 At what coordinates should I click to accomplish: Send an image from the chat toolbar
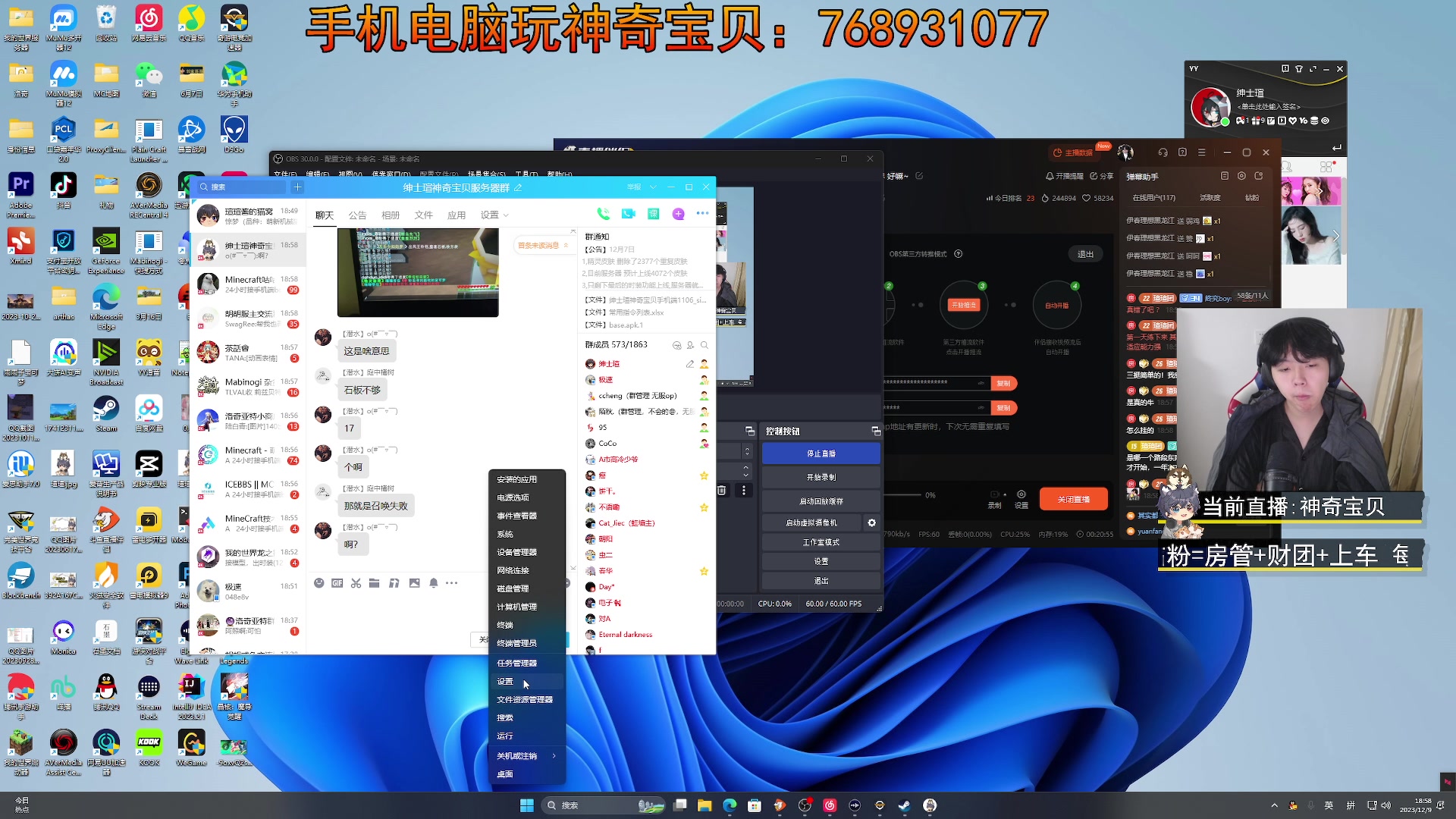415,583
